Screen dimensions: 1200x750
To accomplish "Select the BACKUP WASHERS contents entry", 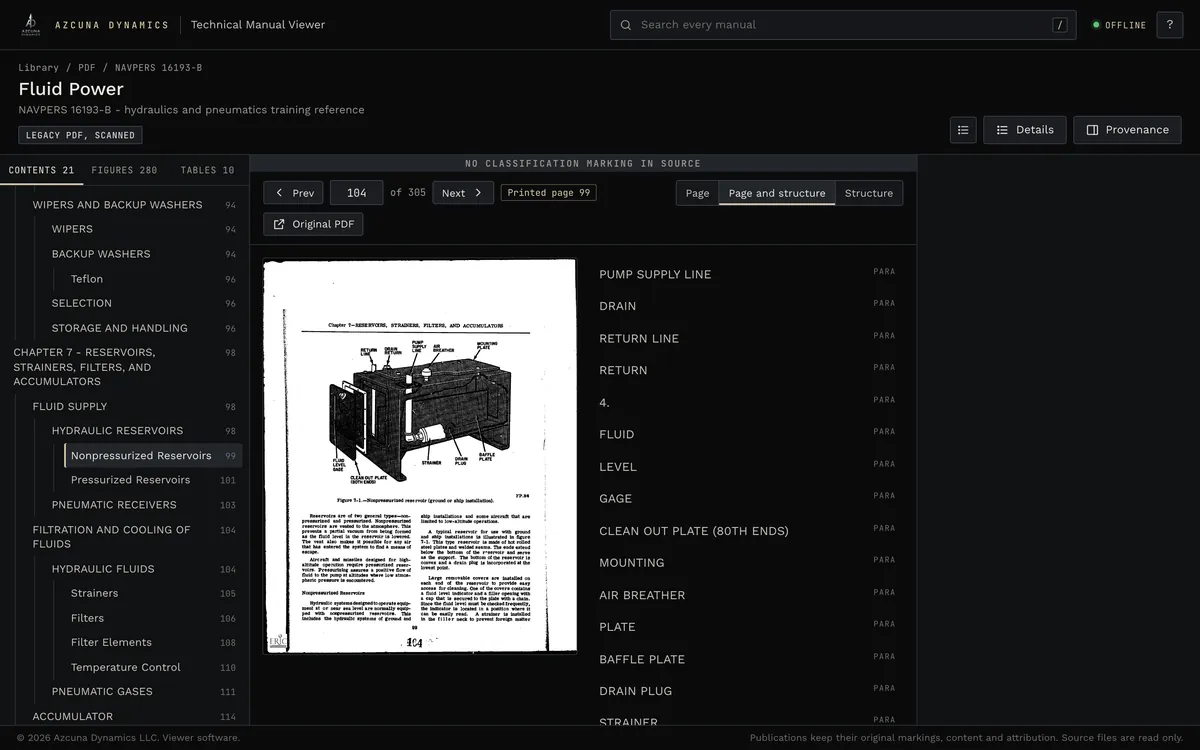I will click(x=143, y=254).
